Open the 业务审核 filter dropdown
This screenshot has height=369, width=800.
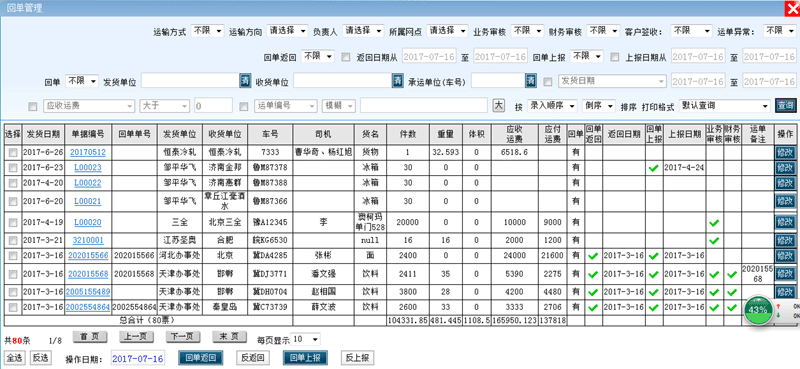click(527, 31)
